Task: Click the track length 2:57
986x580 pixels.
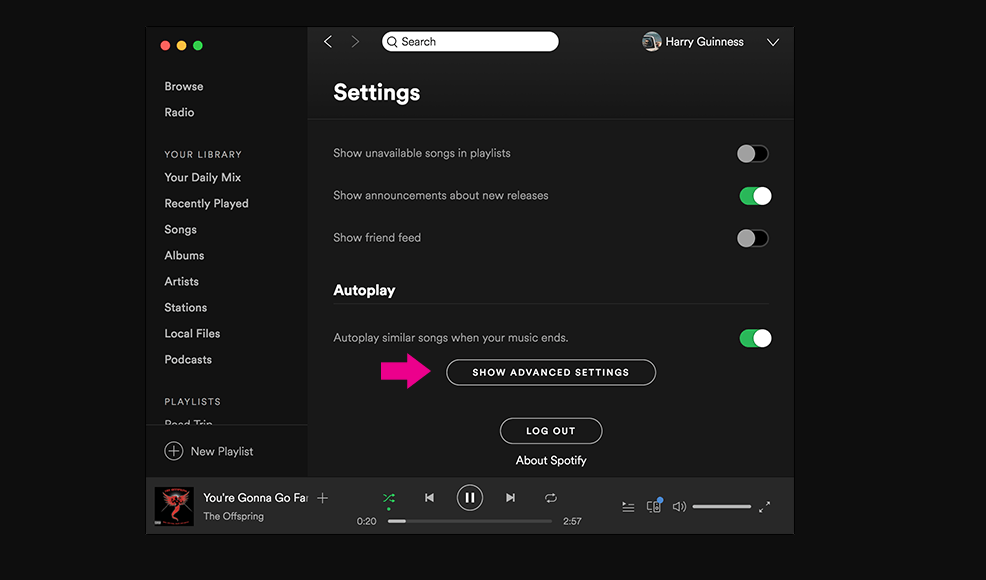Action: (572, 521)
